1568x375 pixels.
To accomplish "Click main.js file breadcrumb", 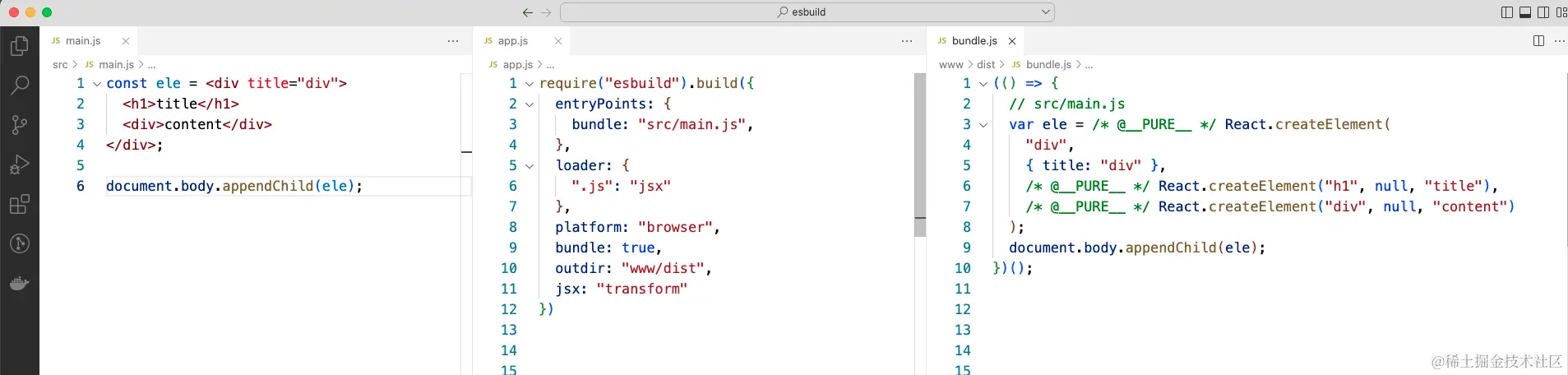I will click(116, 64).
